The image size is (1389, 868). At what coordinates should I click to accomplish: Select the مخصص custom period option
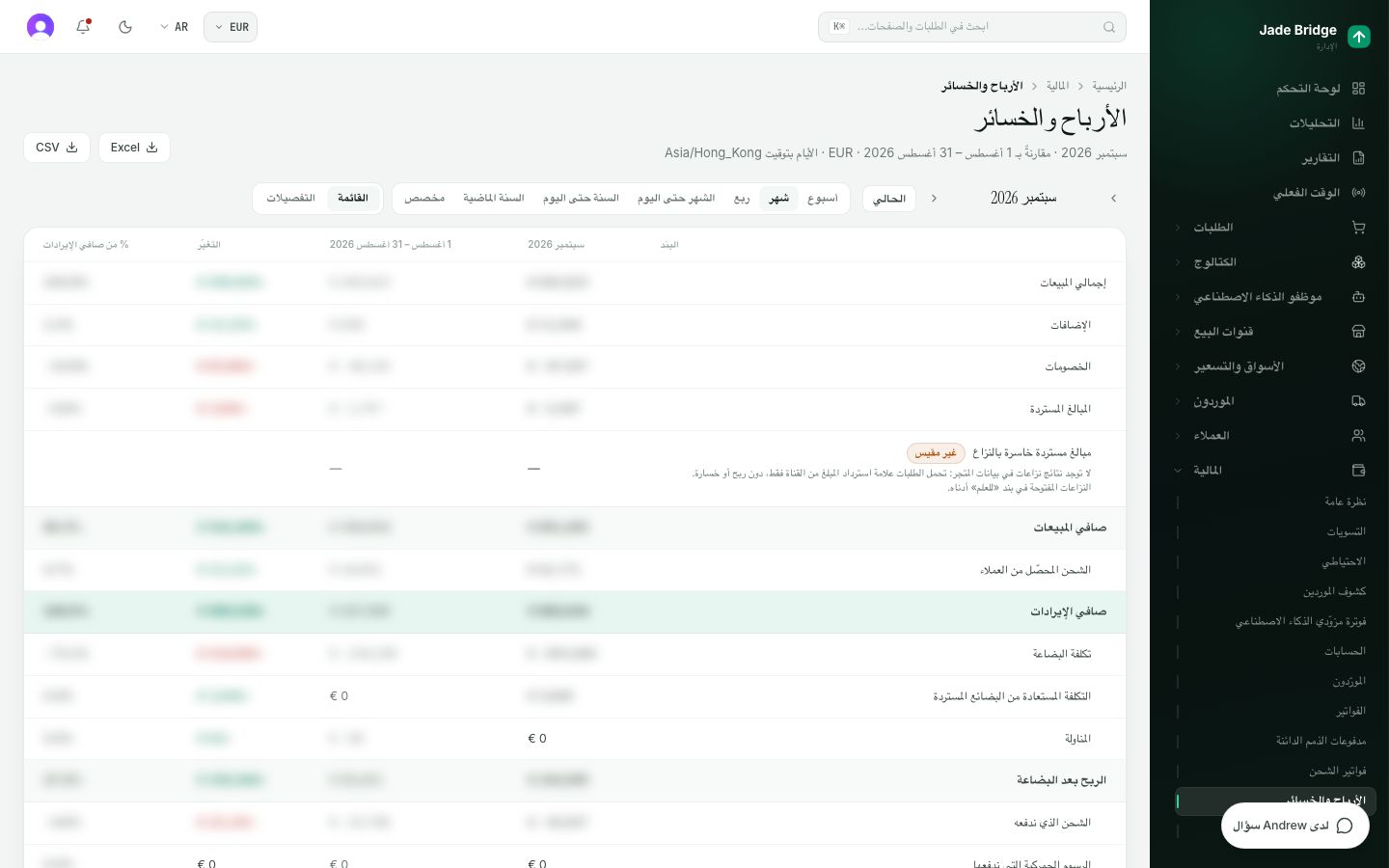[x=424, y=199]
